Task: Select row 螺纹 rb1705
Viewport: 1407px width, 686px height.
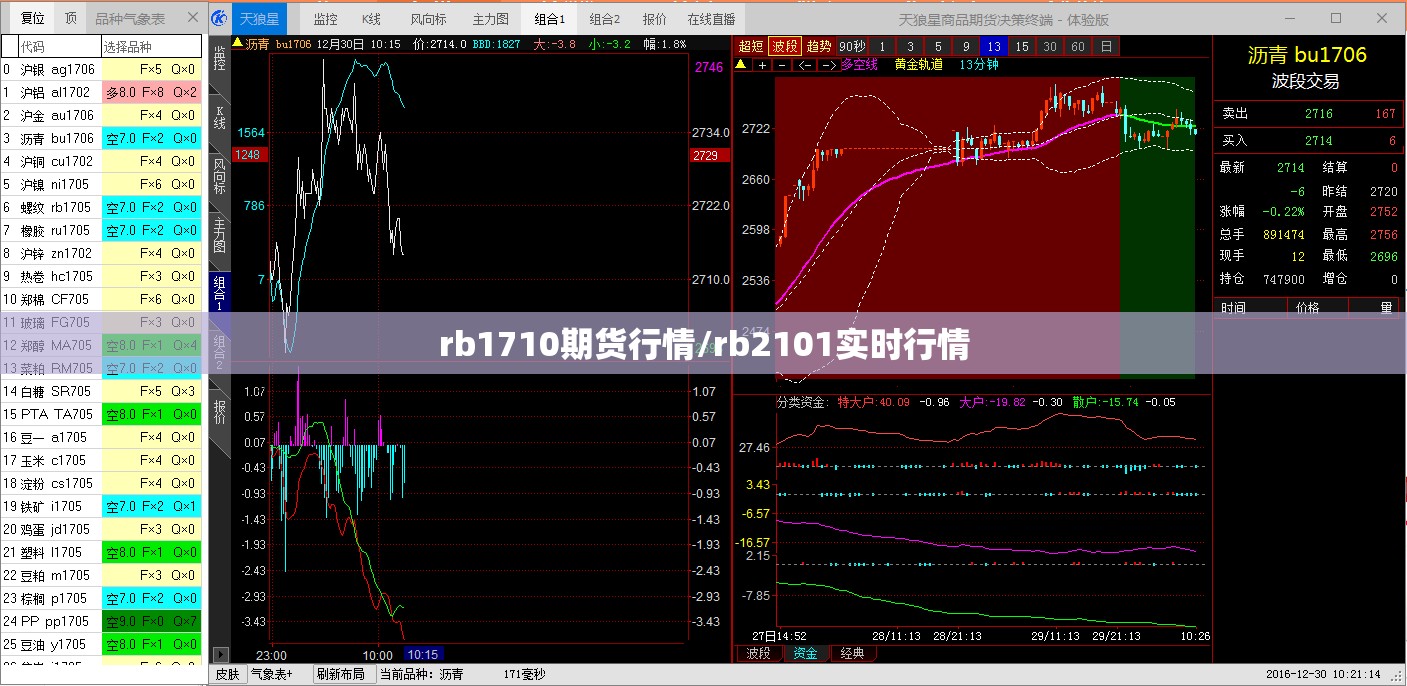Action: point(101,207)
